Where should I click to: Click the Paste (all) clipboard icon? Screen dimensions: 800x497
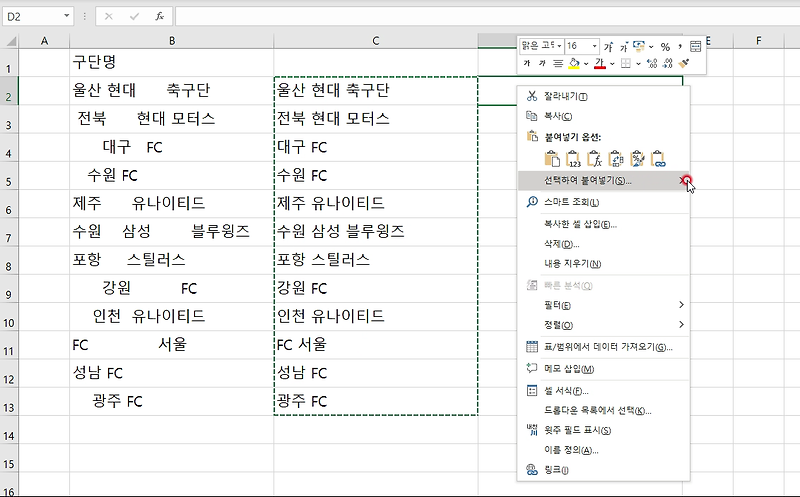pyautogui.click(x=552, y=159)
